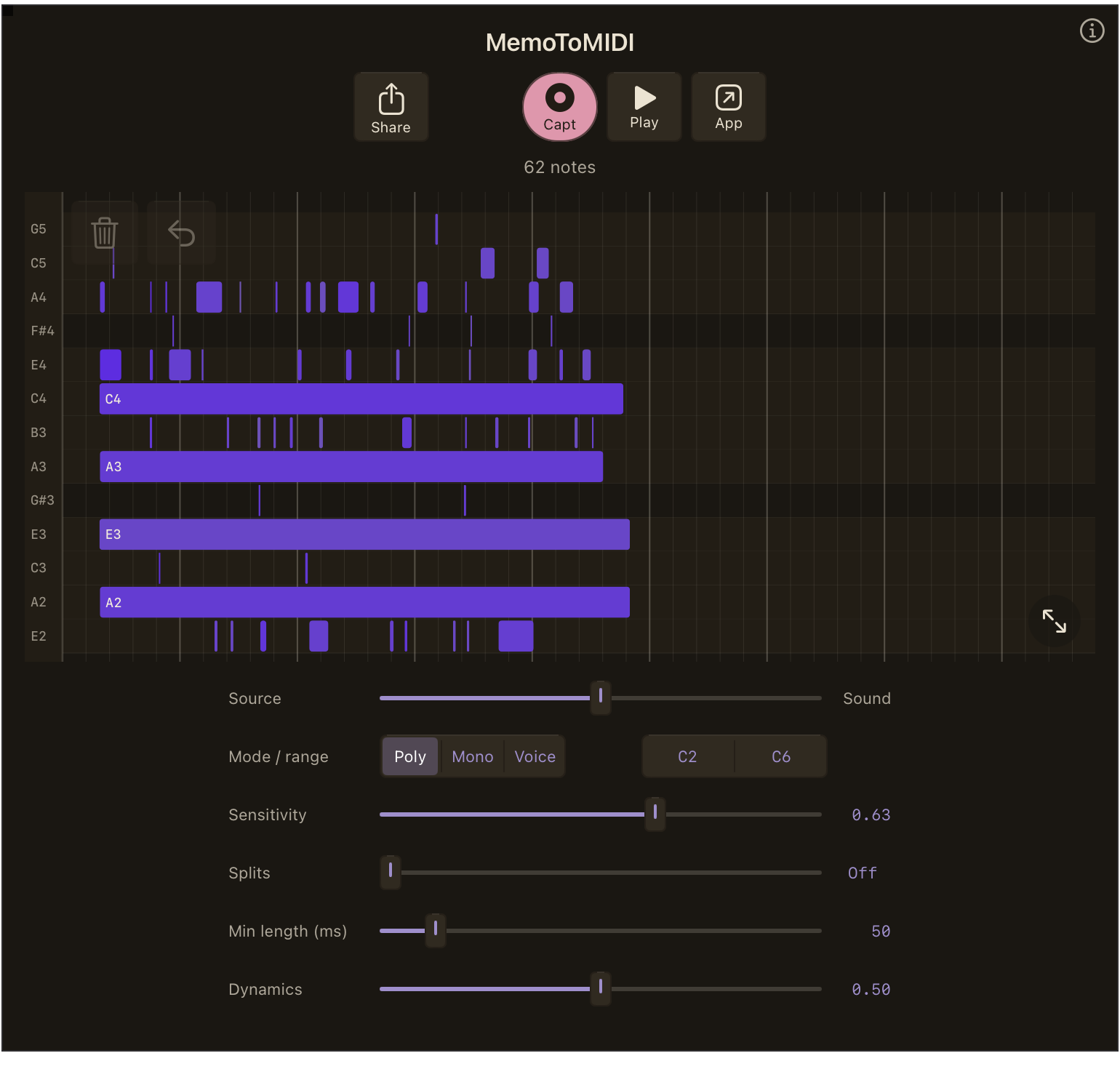The height and width of the screenshot is (1069, 1120).
Task: Select the long A3 note bar
Action: coord(351,466)
